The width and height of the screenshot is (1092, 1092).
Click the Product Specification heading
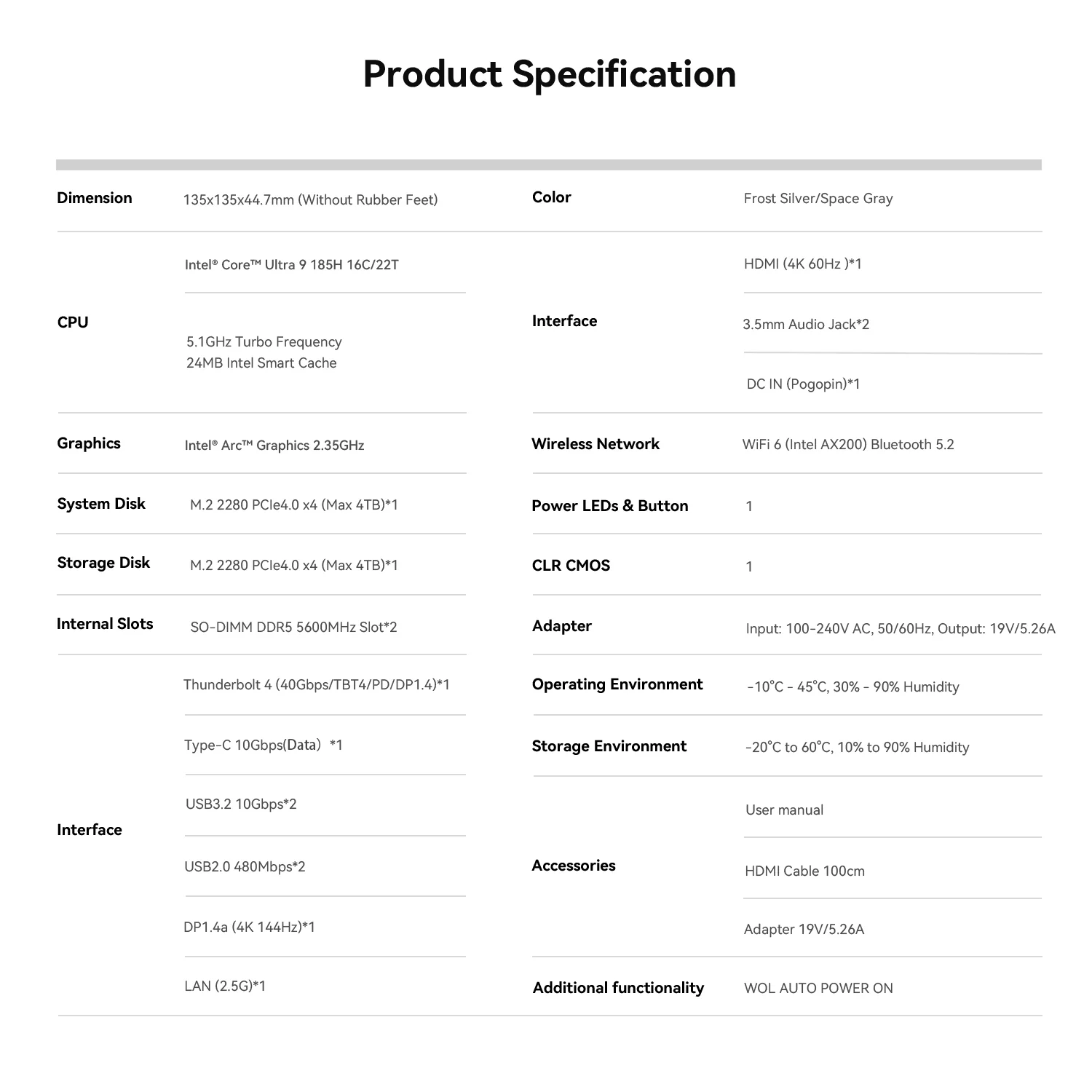coord(549,74)
